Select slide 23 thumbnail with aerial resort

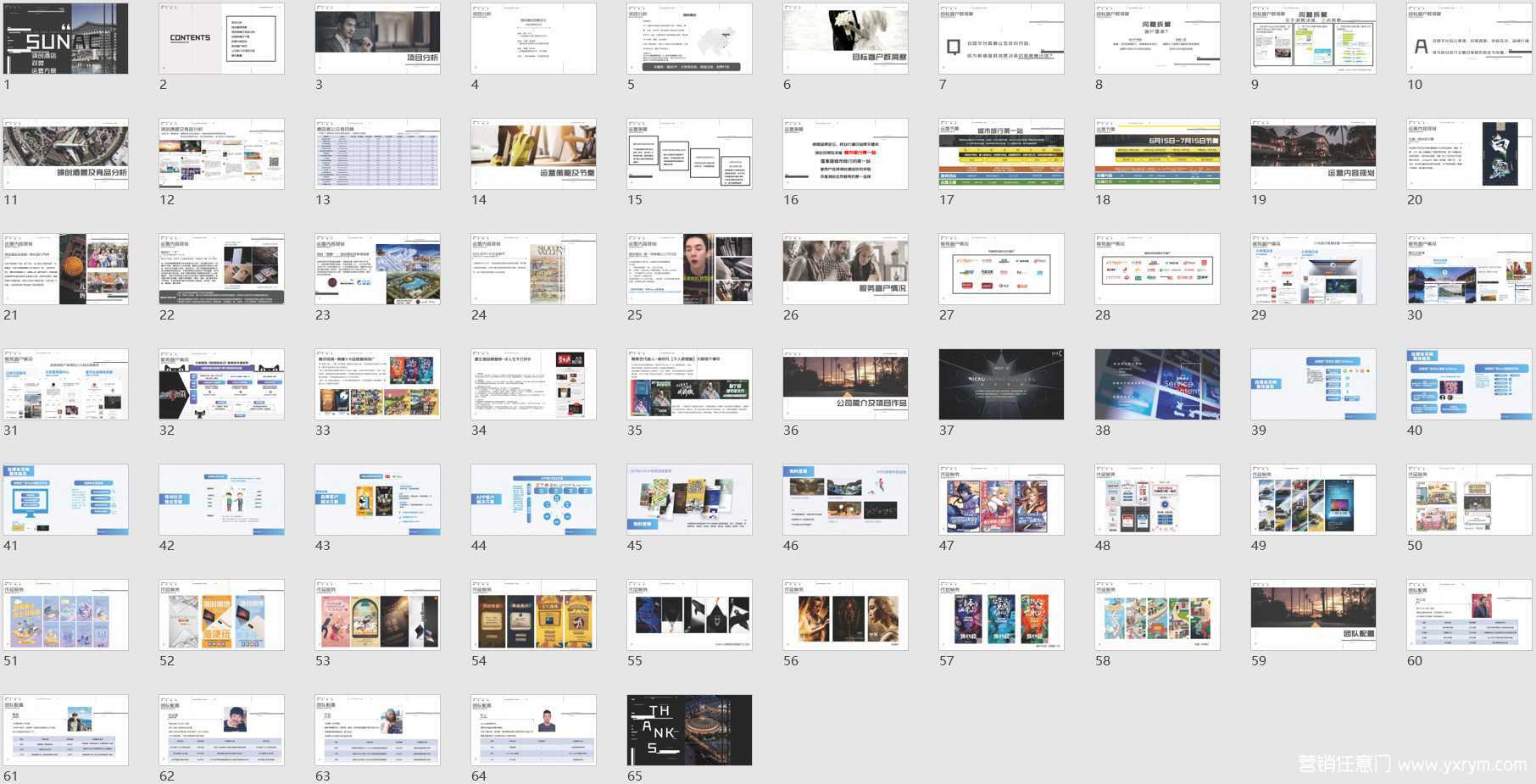pos(378,270)
